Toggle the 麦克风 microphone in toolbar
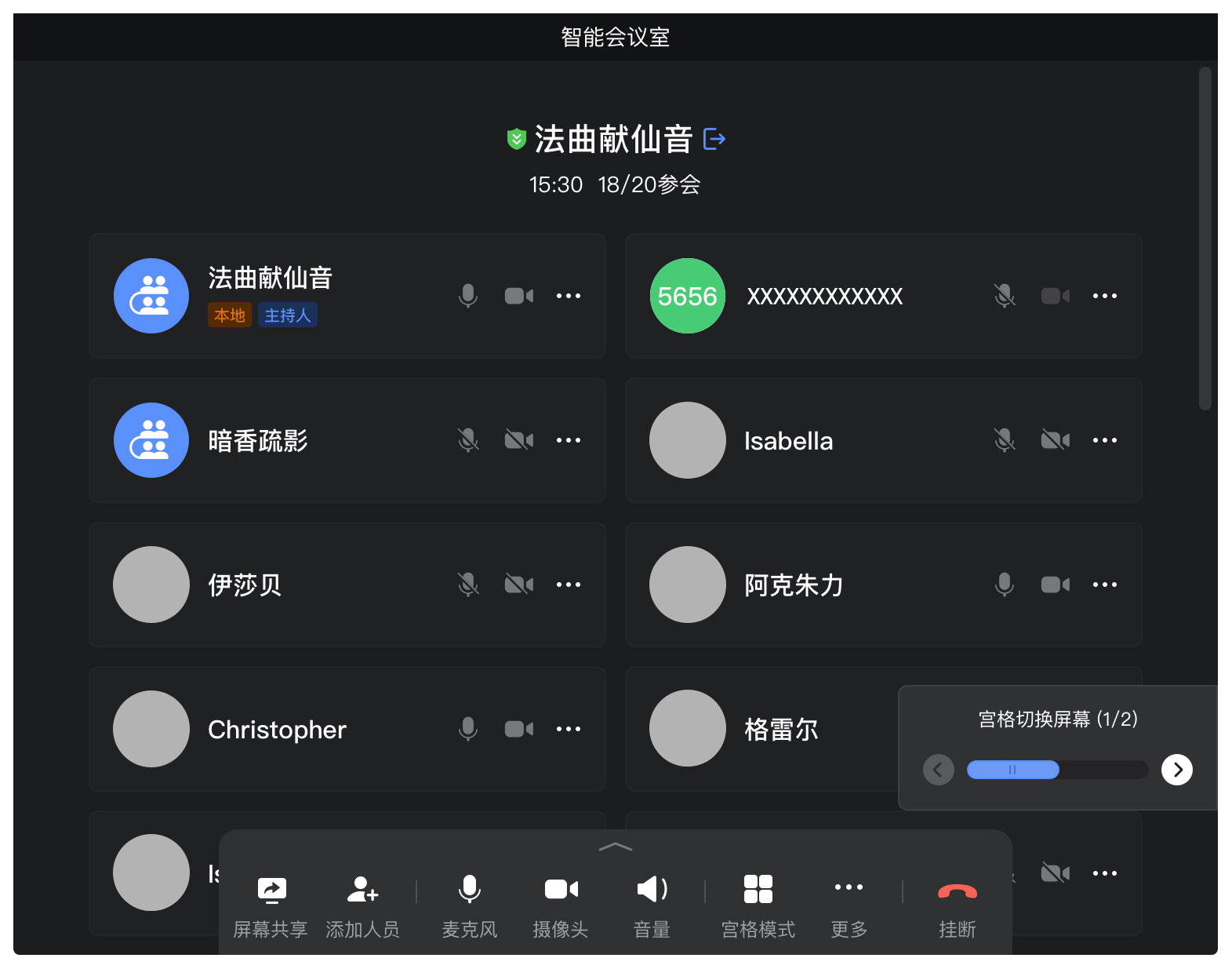1232x969 pixels. (470, 906)
